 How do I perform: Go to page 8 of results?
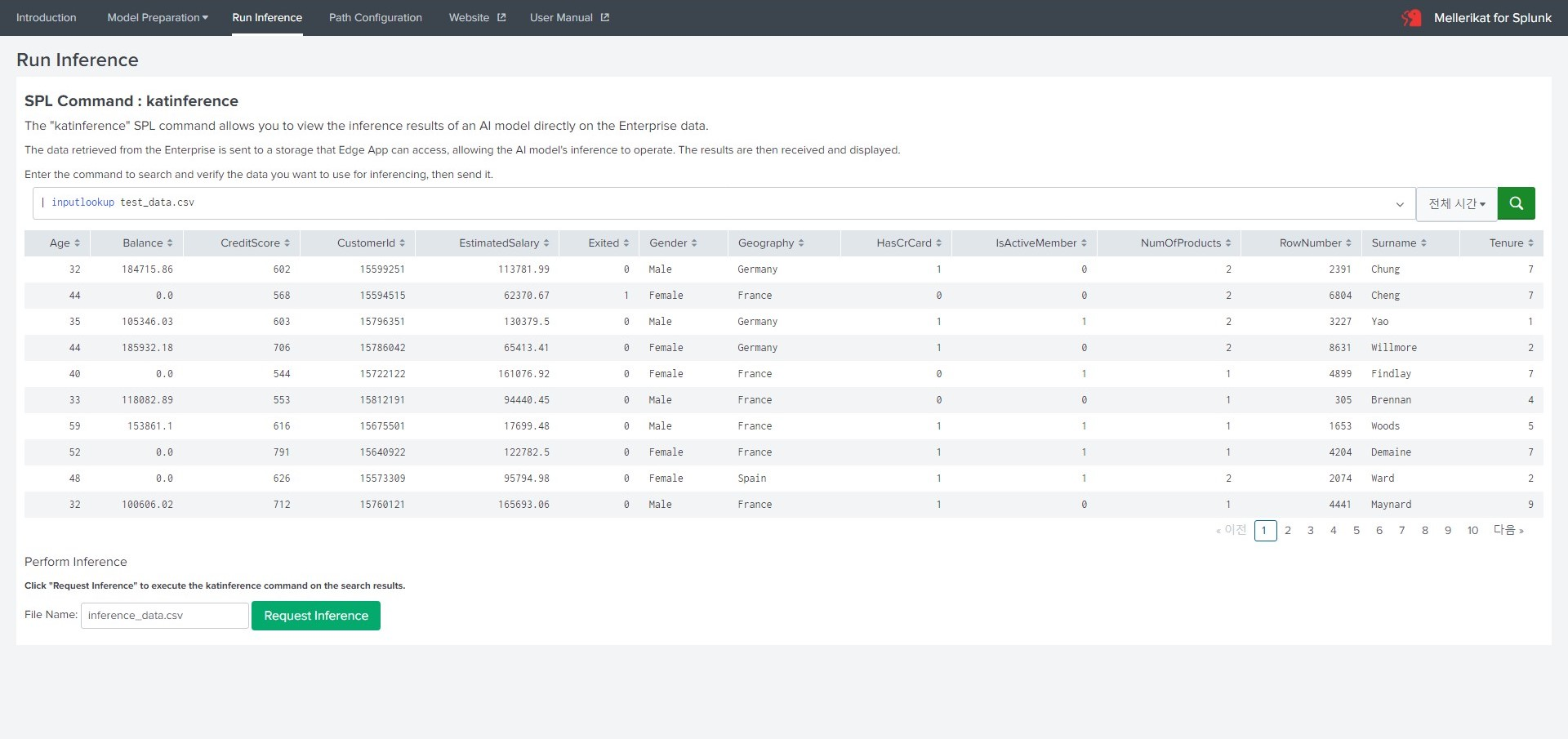point(1425,531)
